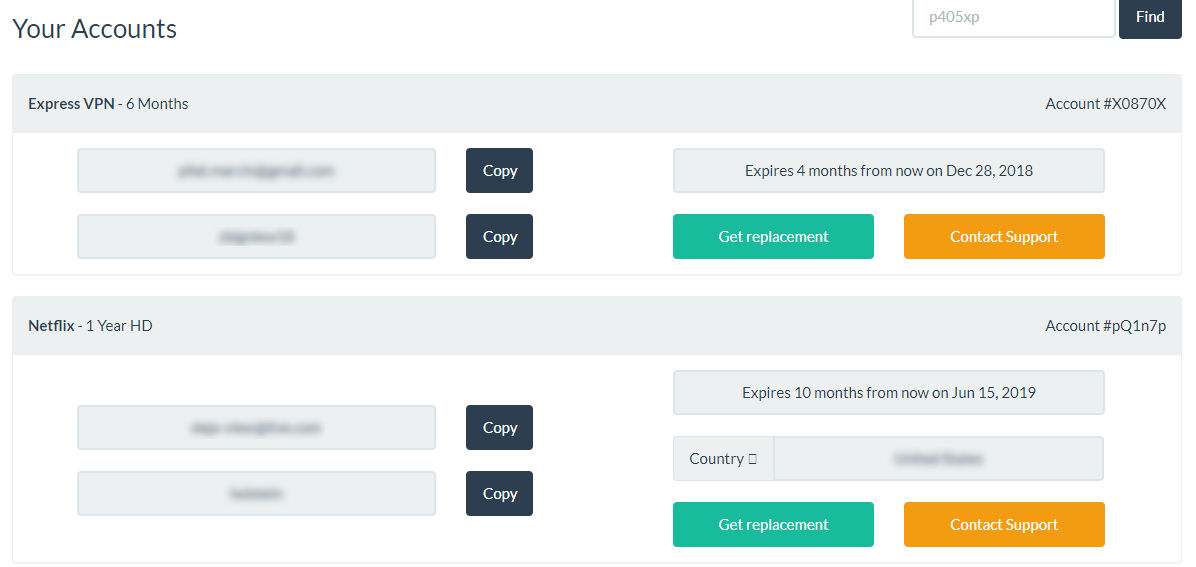Copy the Netflix email address

click(x=499, y=428)
